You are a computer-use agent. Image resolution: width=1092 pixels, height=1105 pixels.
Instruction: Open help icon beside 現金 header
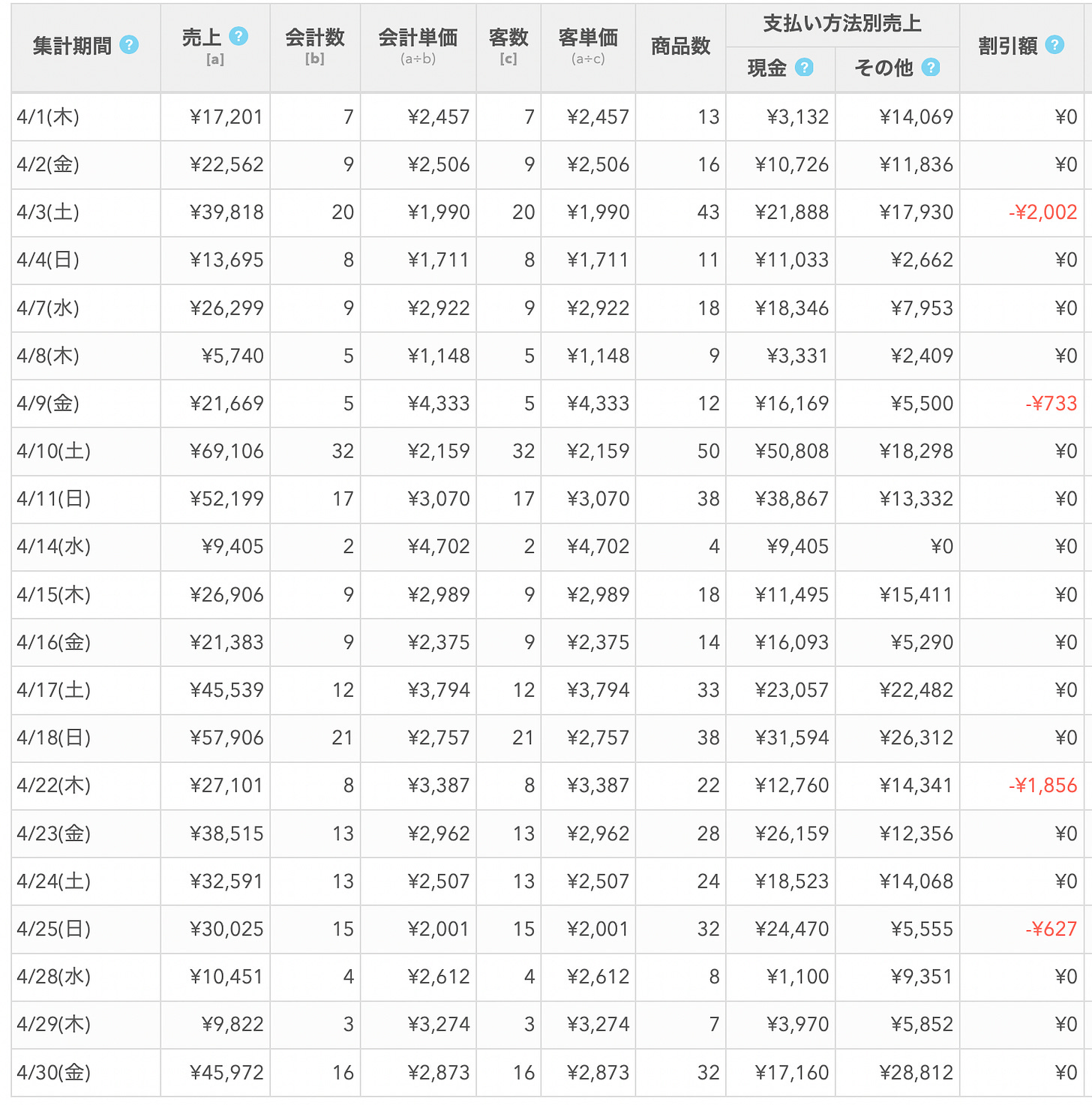[804, 68]
